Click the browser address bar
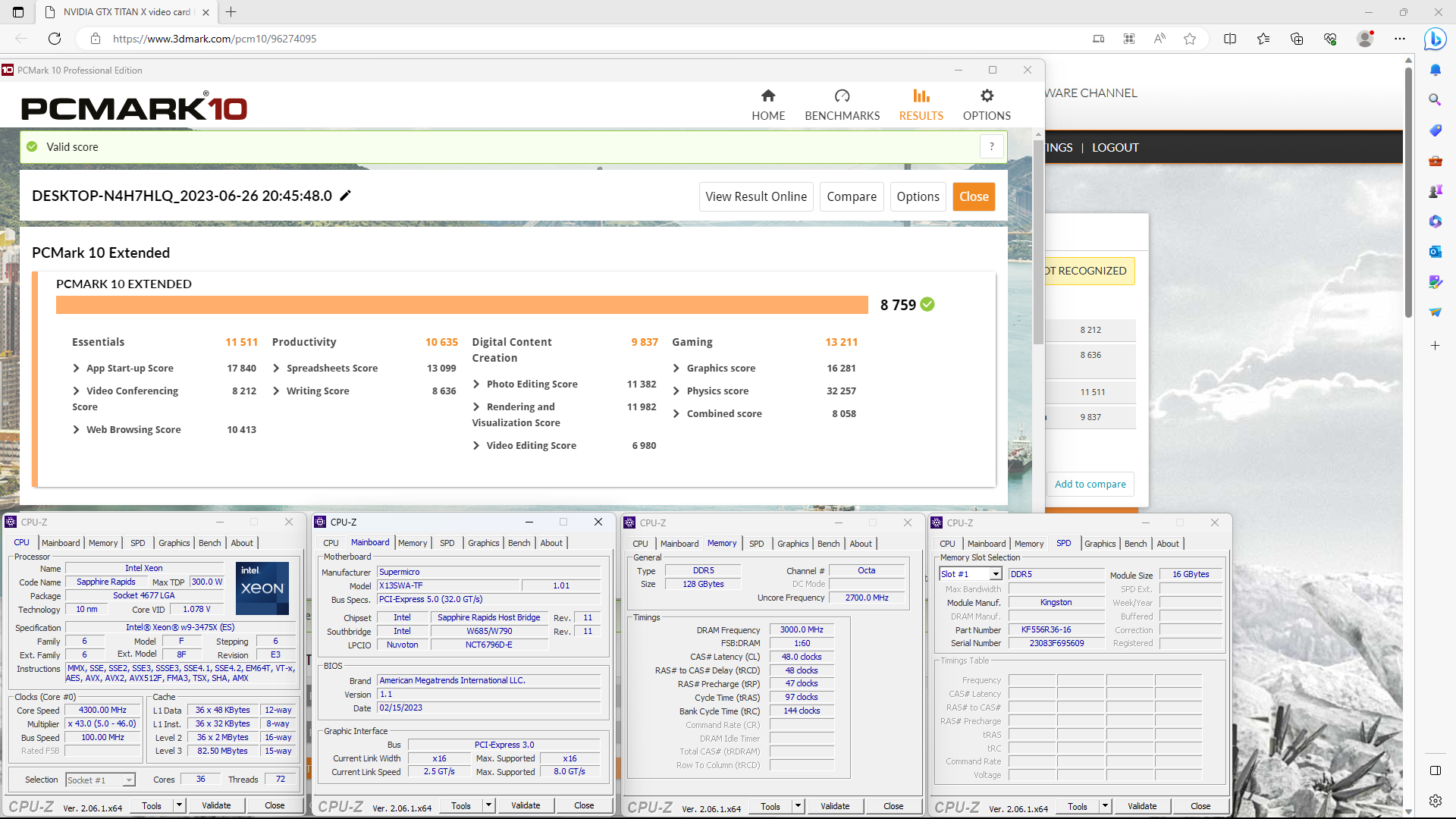 (x=591, y=39)
